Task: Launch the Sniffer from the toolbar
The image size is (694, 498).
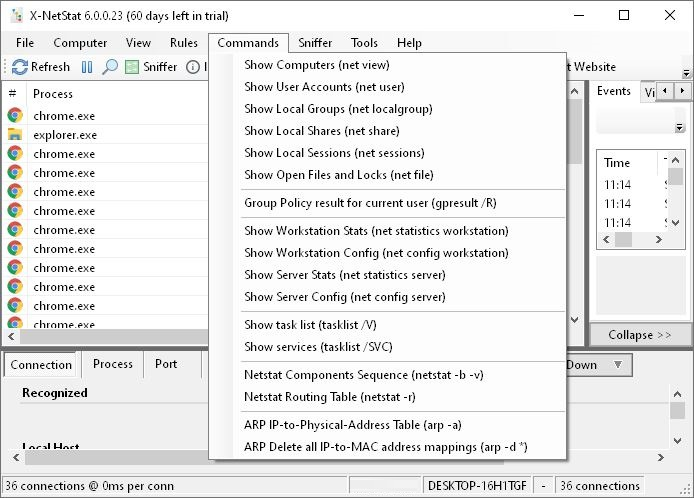Action: tap(151, 67)
